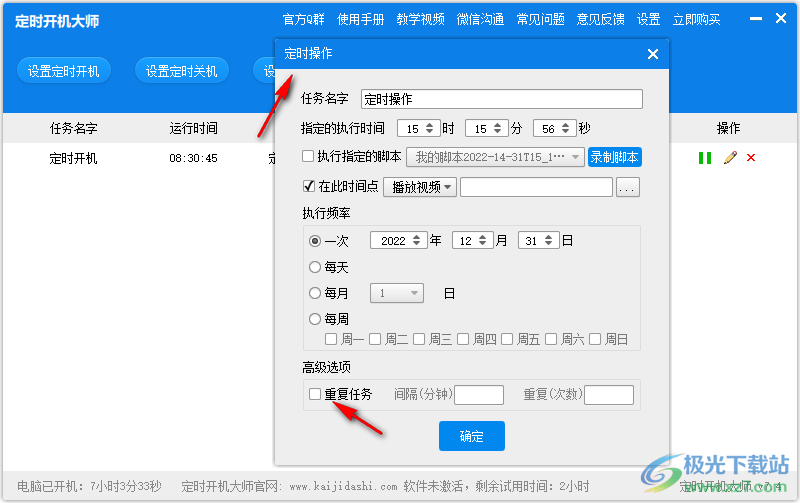Viewport: 800px width, 503px height.
Task: Select the 一次 frequency radio button
Action: pos(315,241)
